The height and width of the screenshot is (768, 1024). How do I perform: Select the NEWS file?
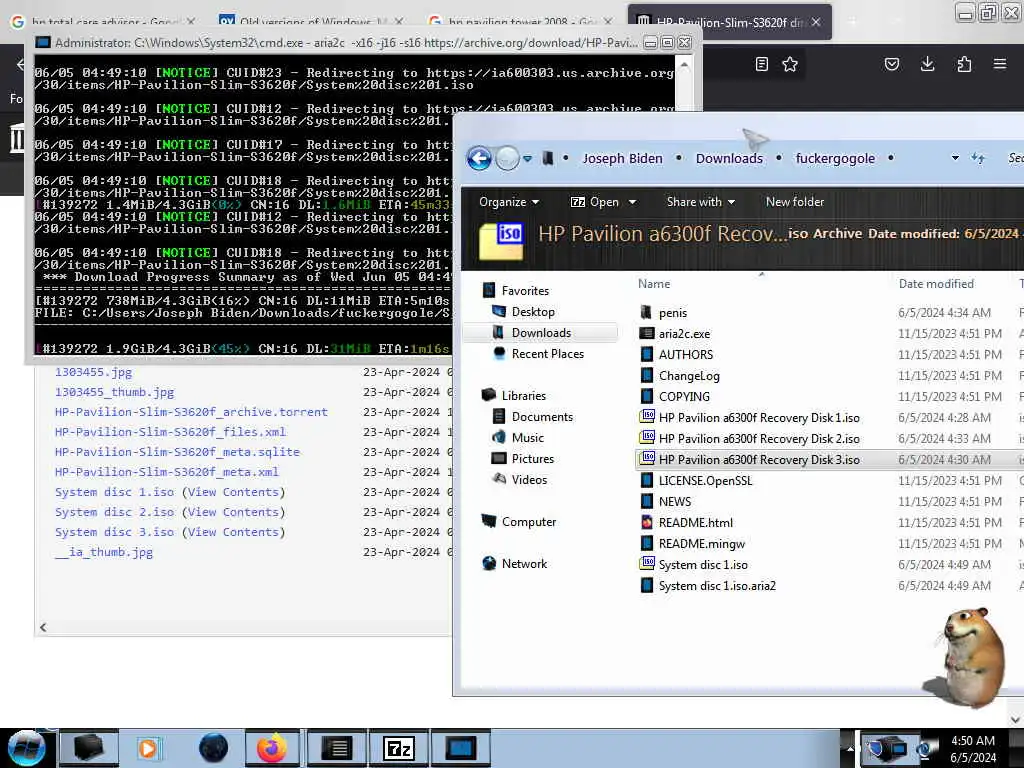(675, 502)
